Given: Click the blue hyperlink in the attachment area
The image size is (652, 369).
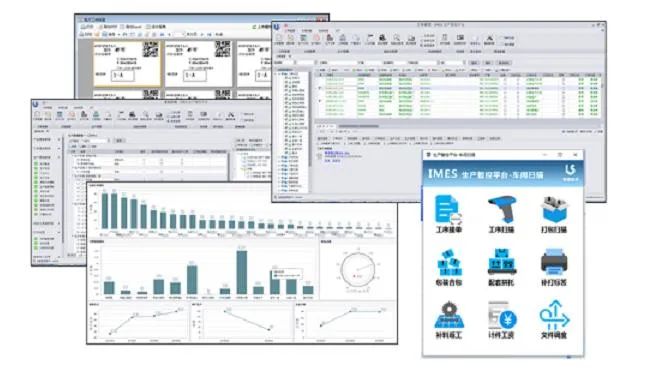Looking at the screenshot, I should [x=336, y=154].
